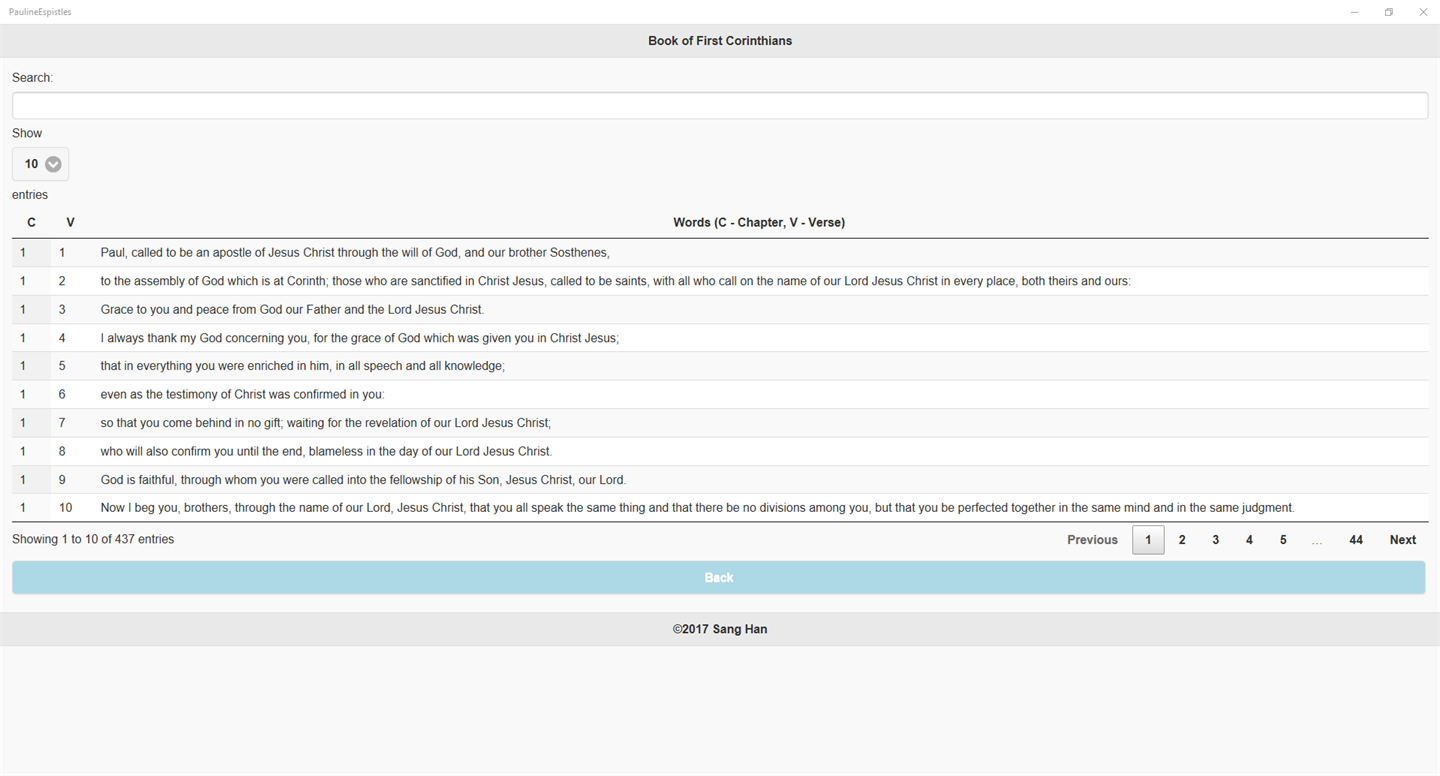Click verse number 10 cell

[x=70, y=508]
